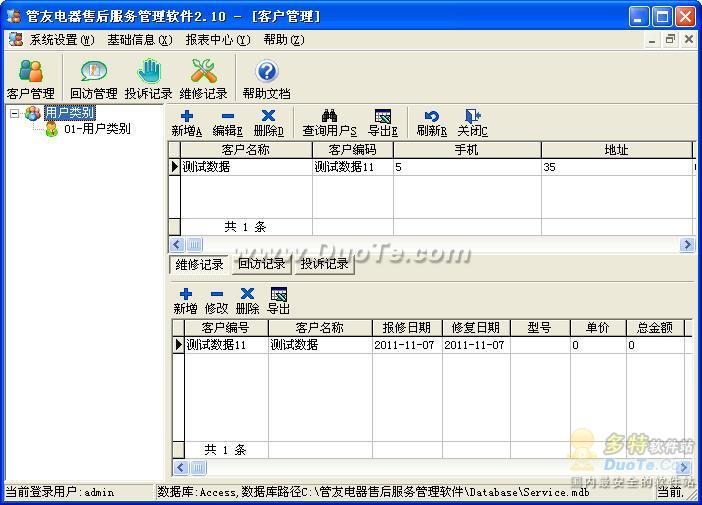Close the inner 客户管理 child window
Screen dimensions: 702x505
pos(689,39)
